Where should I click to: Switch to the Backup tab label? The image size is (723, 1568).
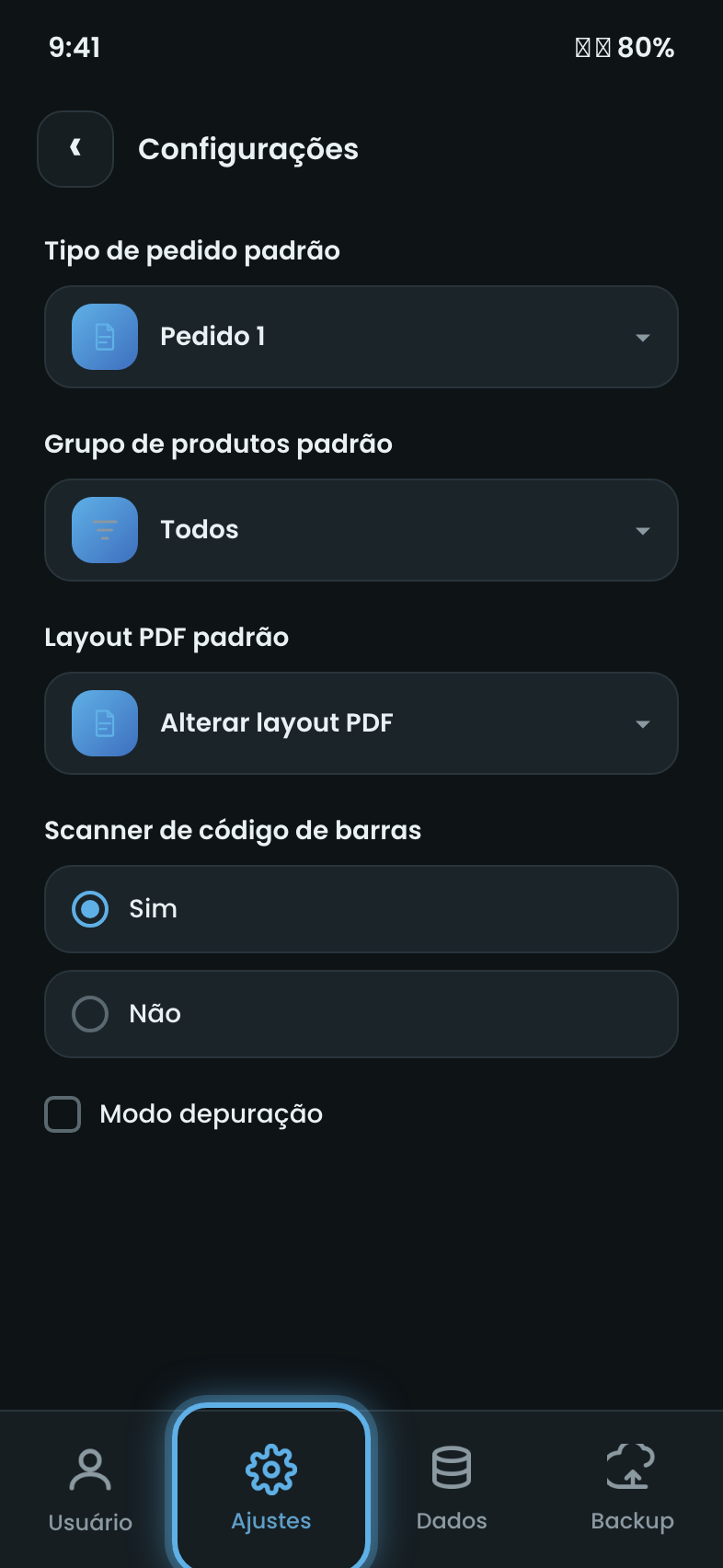click(x=632, y=1521)
